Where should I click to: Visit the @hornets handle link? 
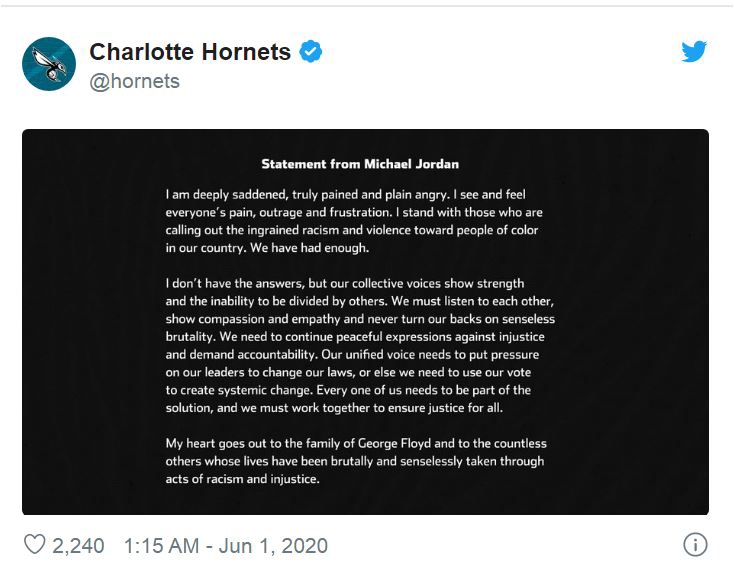click(135, 81)
